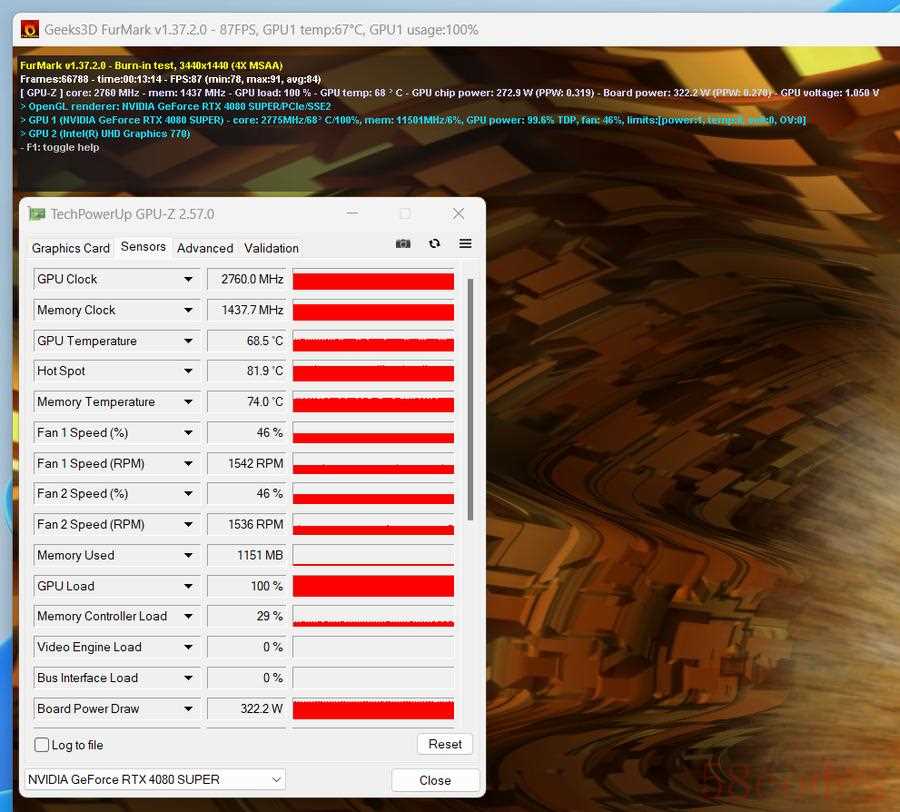The image size is (900, 812).
Task: Close the GPU-Z window via X
Action: 458,214
